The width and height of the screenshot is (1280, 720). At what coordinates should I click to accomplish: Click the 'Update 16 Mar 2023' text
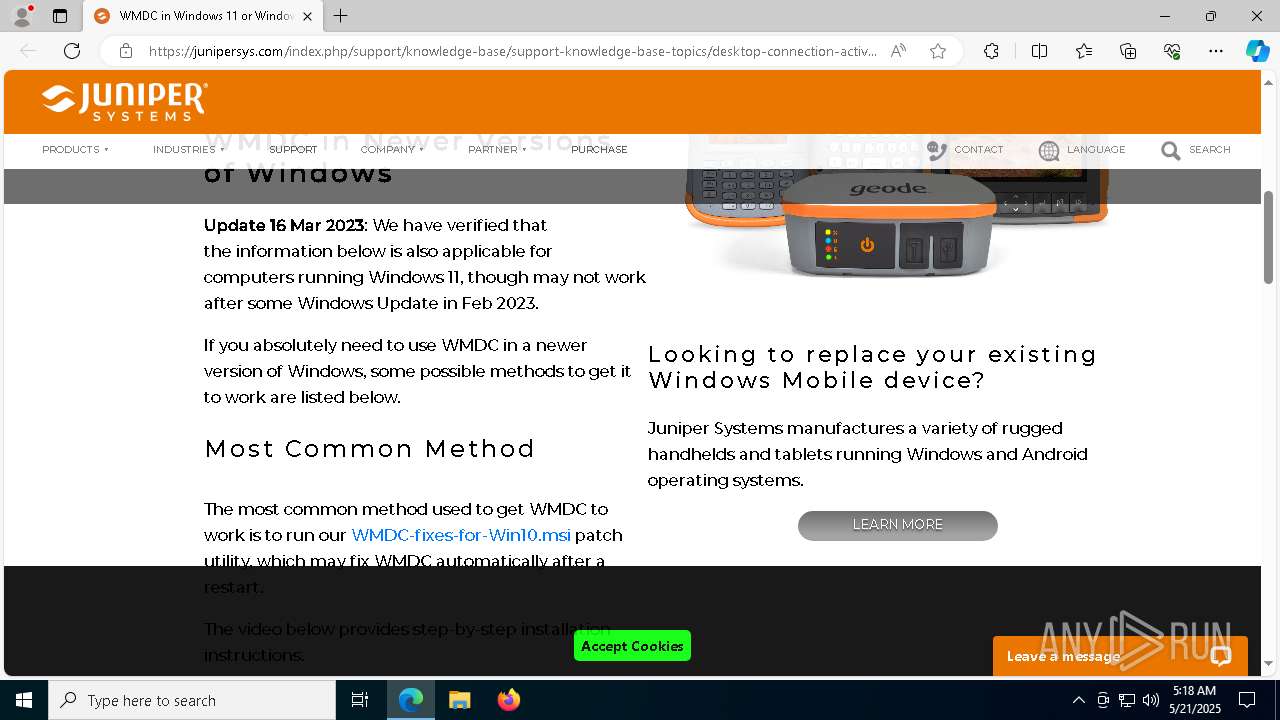click(x=284, y=225)
